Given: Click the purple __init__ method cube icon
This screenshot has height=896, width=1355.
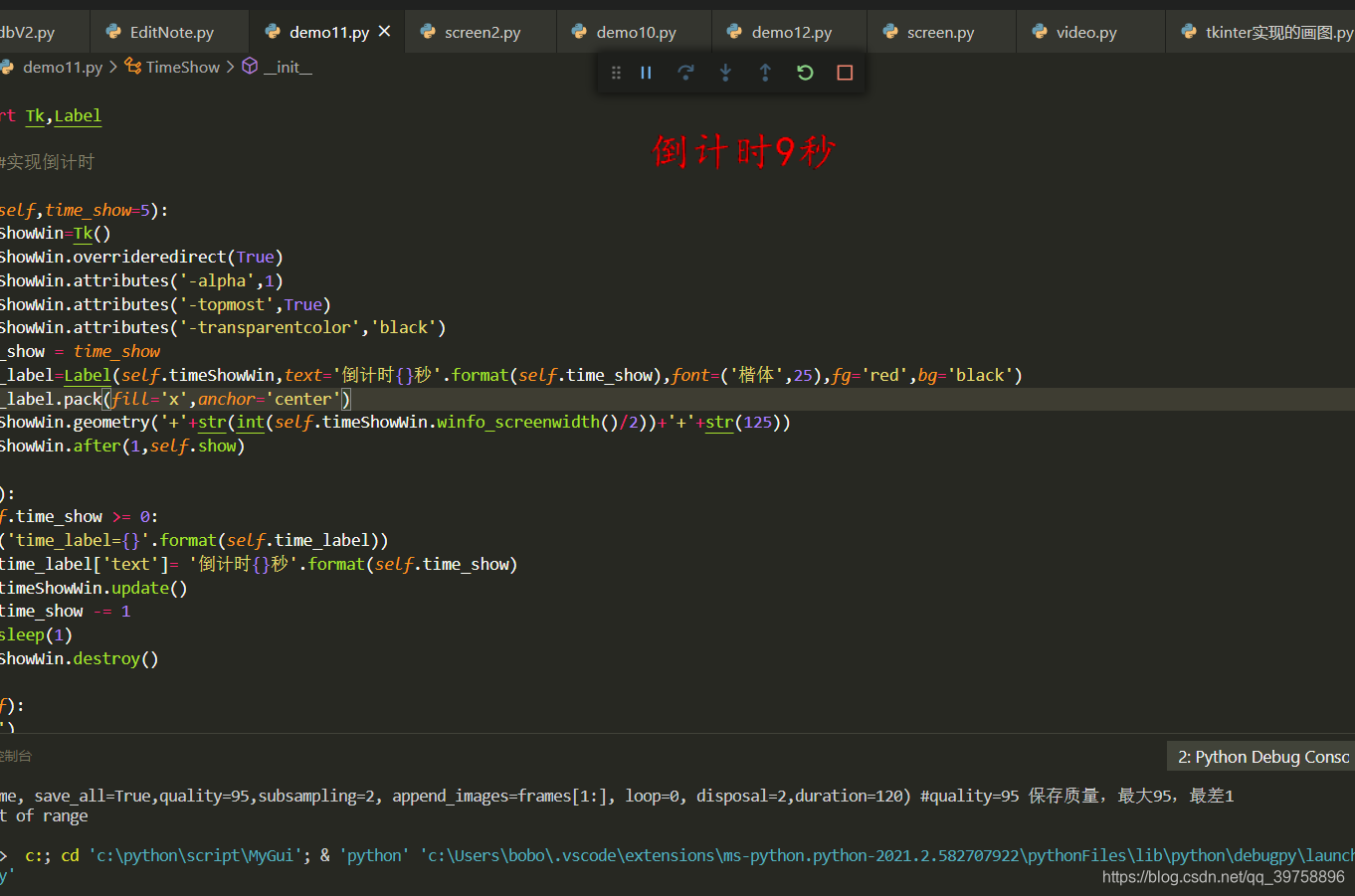Looking at the screenshot, I should (x=249, y=67).
